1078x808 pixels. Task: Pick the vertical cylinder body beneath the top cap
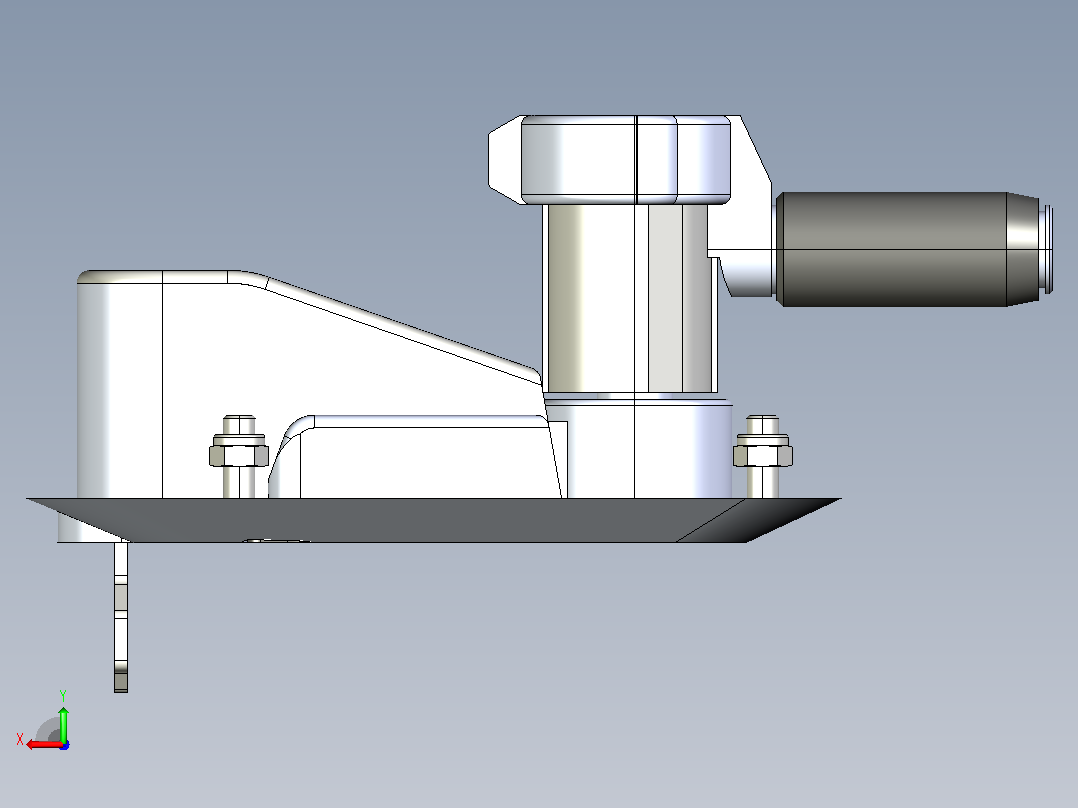click(629, 298)
